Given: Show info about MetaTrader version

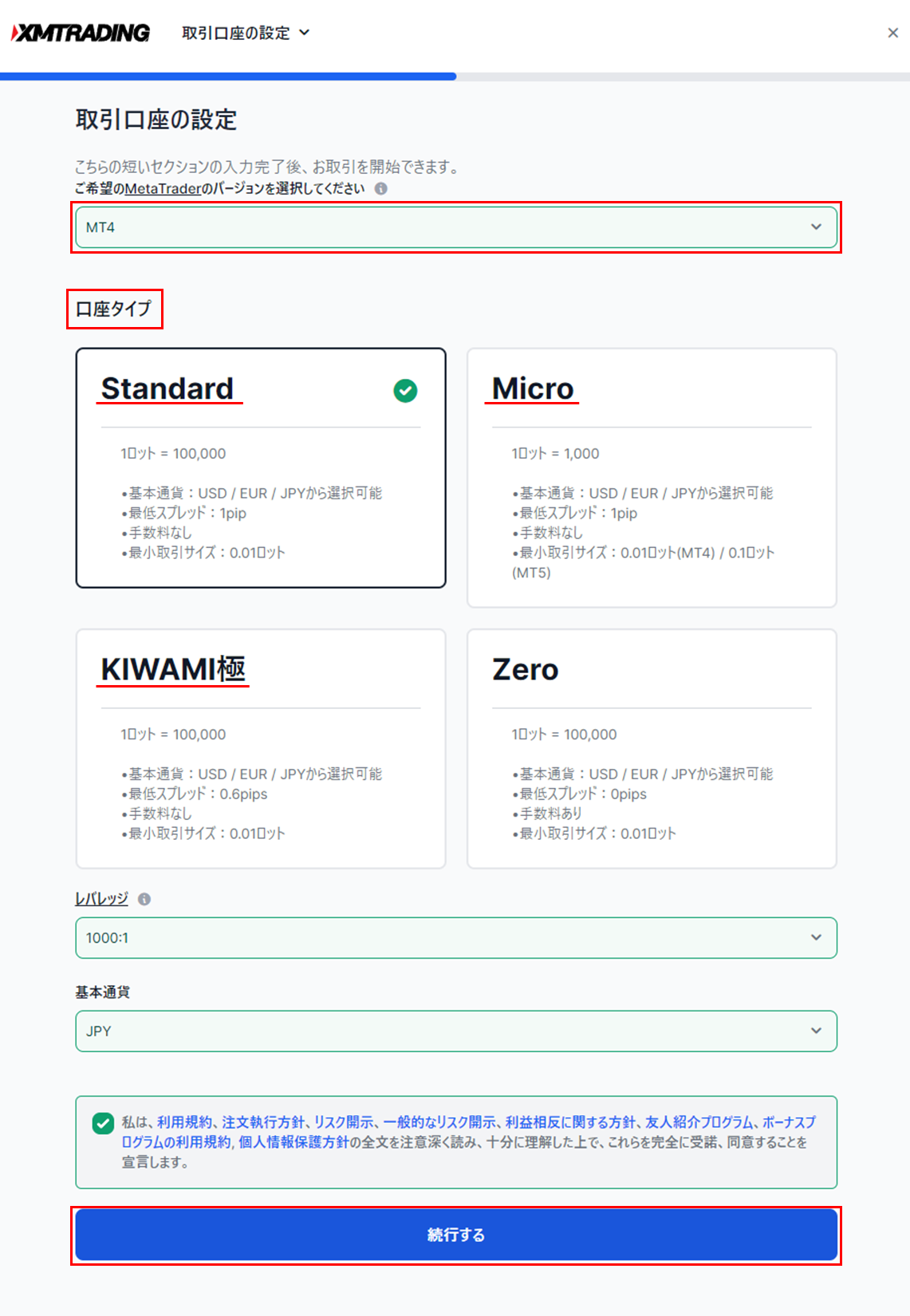Looking at the screenshot, I should (381, 189).
